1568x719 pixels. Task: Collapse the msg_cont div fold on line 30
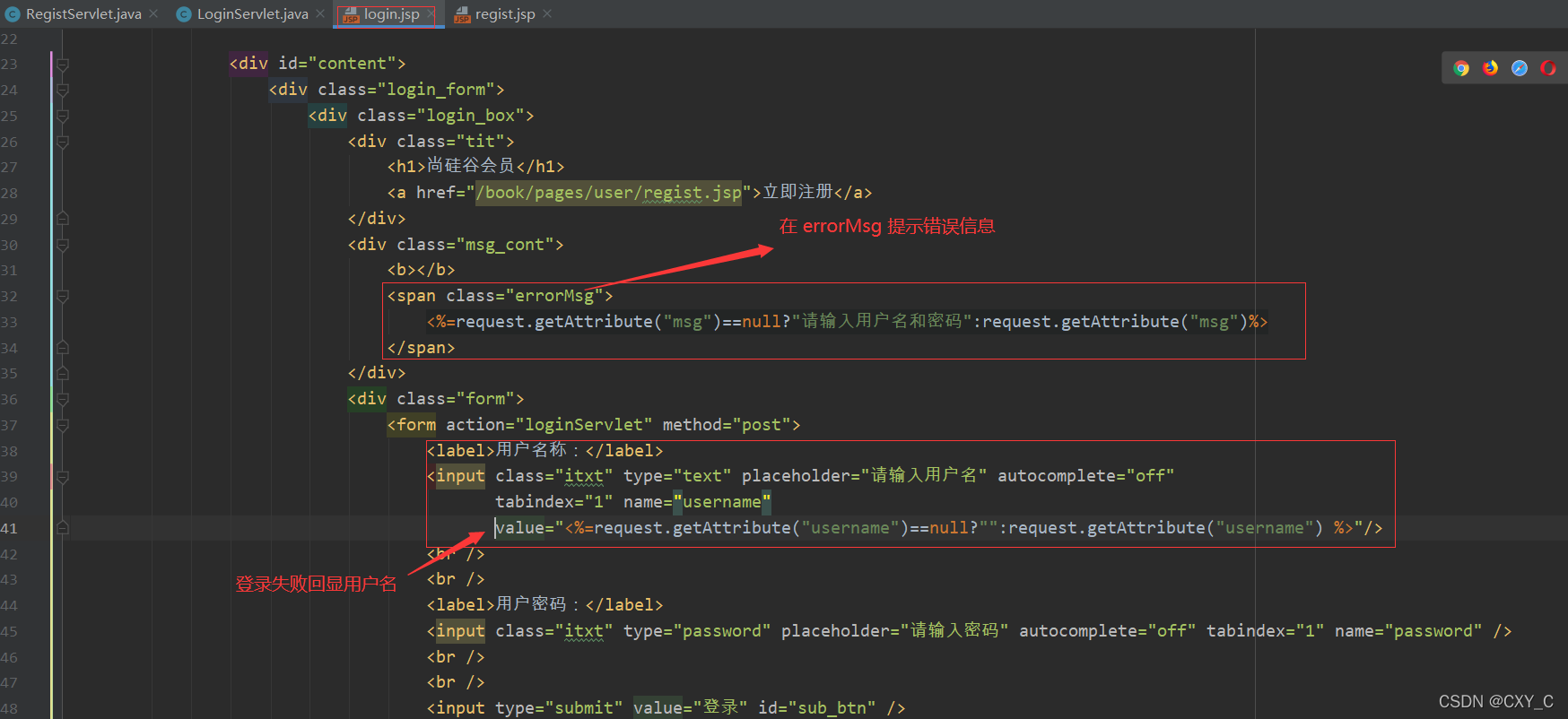[63, 245]
